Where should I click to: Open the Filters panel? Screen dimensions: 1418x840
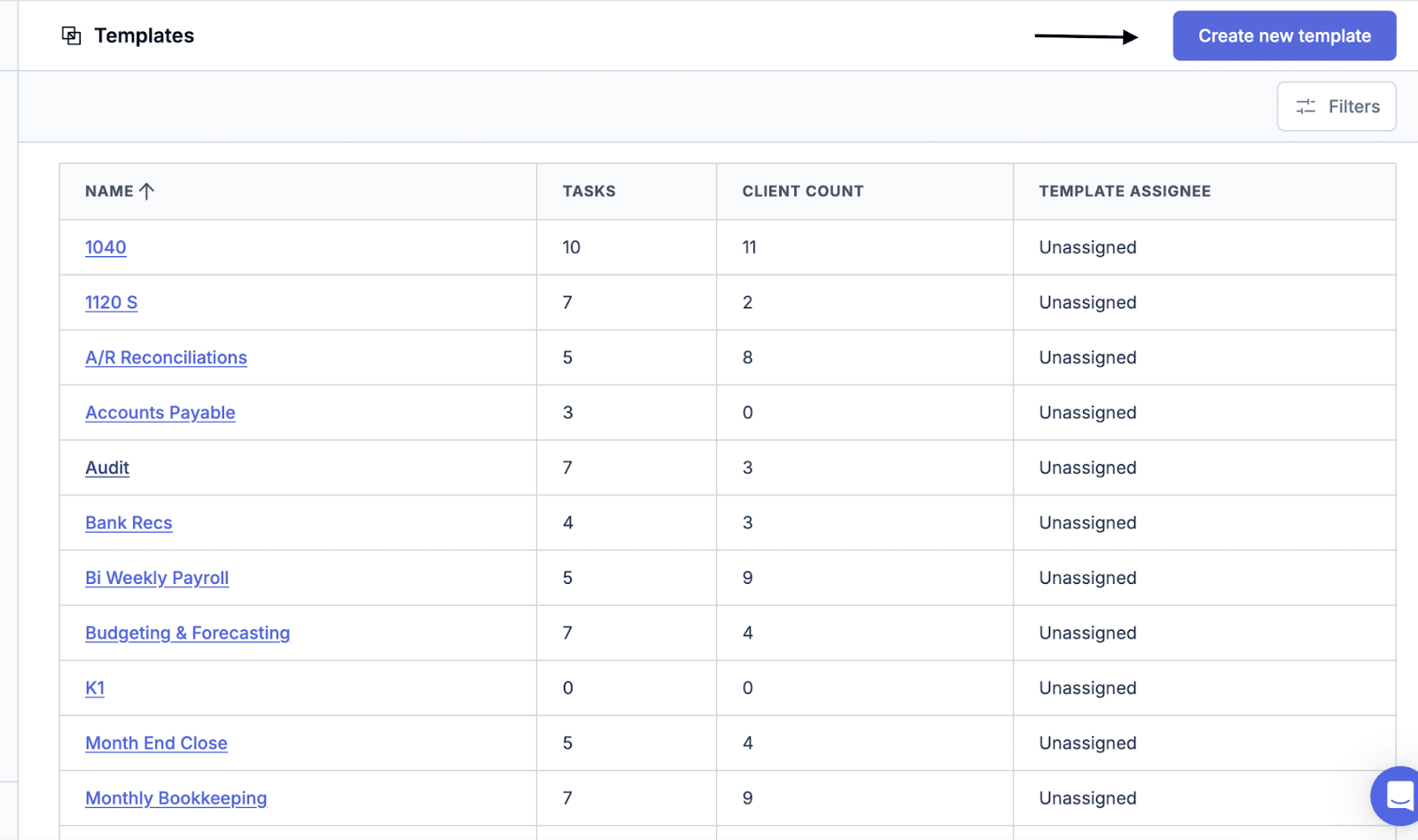tap(1336, 105)
